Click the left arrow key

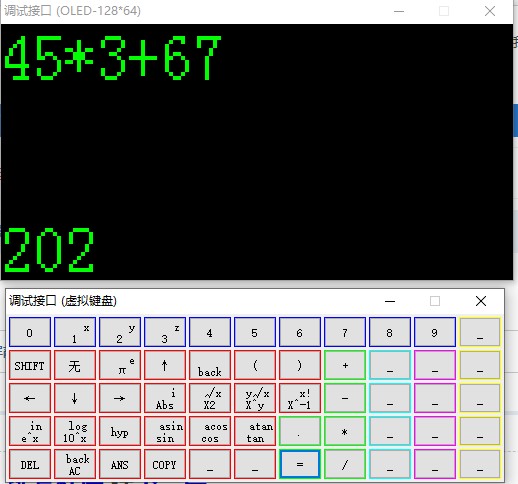pos(30,398)
